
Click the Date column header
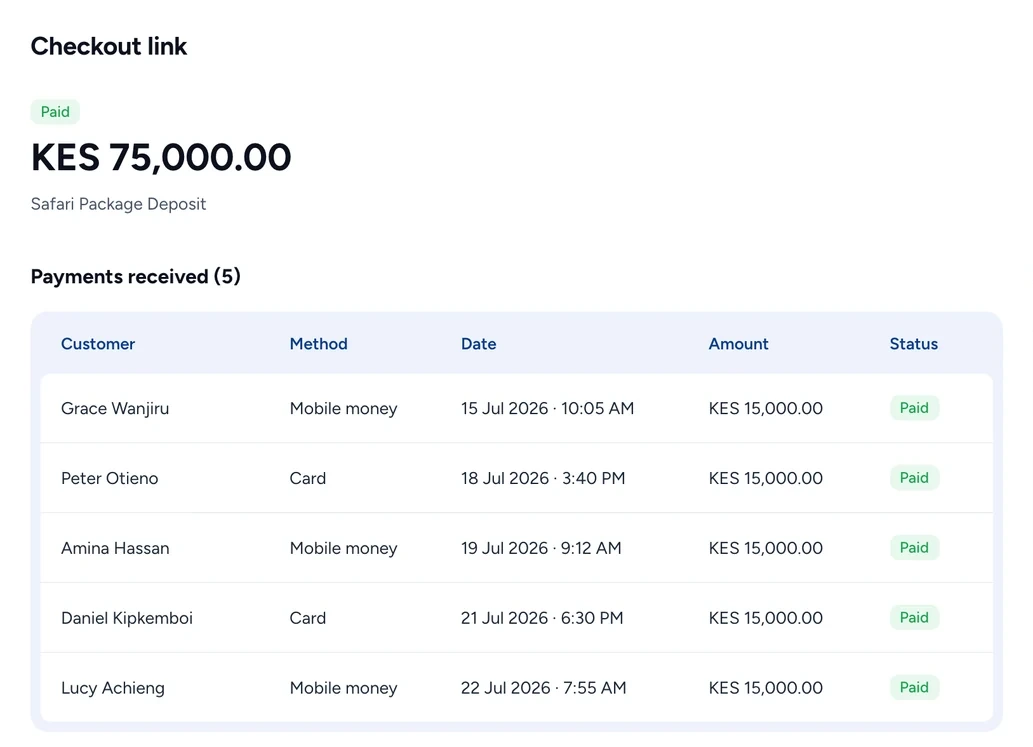[478, 344]
